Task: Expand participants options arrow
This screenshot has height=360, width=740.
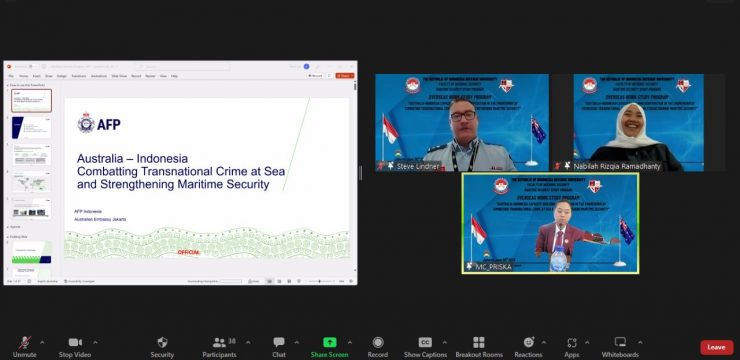Action: point(248,343)
